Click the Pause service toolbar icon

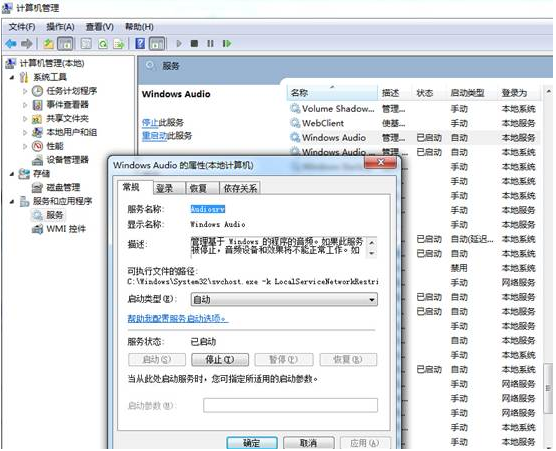pos(210,44)
